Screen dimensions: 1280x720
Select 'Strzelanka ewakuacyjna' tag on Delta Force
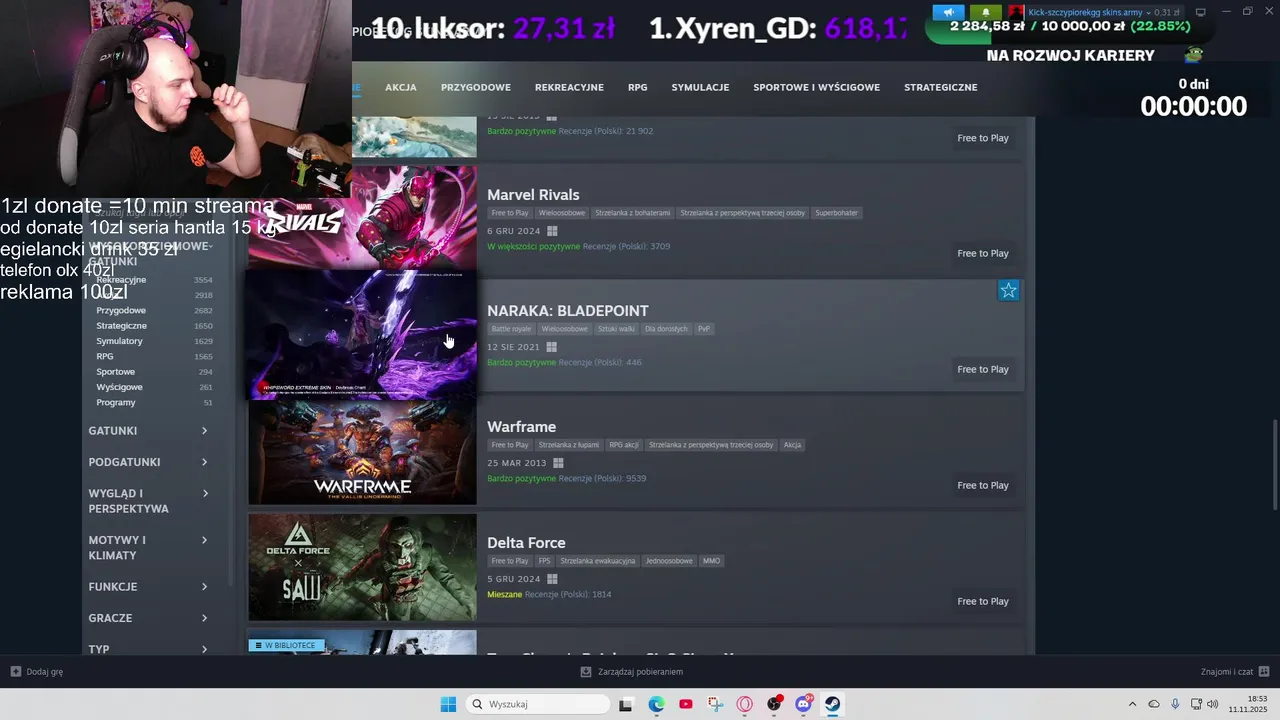598,561
